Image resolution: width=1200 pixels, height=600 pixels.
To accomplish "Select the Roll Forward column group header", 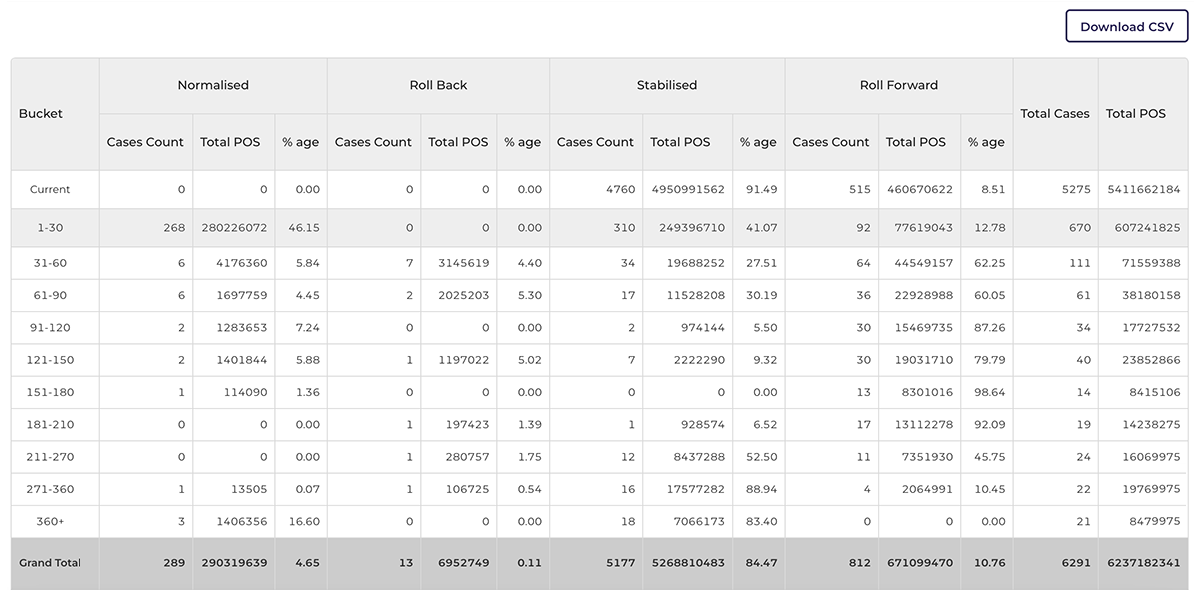I will coord(898,85).
